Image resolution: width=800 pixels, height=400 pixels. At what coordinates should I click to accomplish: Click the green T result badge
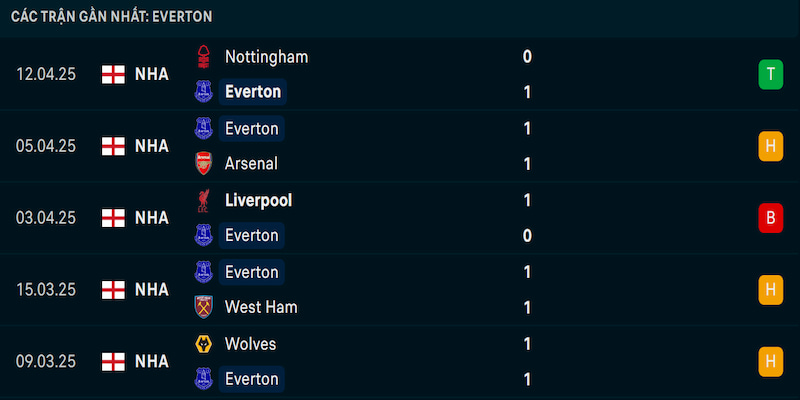coord(770,74)
